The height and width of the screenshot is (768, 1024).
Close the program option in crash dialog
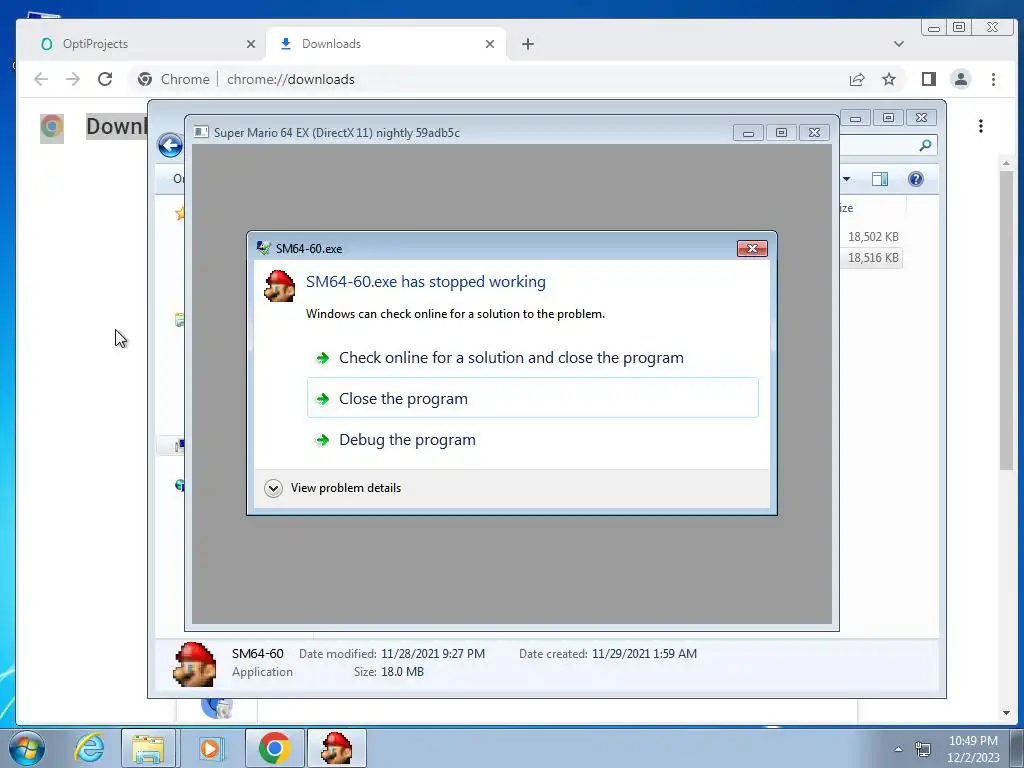[532, 398]
